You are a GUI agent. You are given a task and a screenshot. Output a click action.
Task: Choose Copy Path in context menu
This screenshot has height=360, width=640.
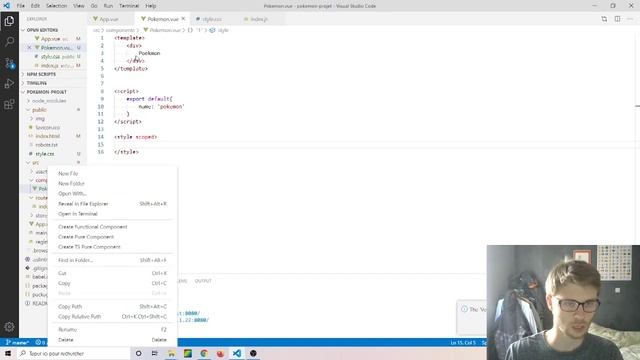tap(113, 307)
